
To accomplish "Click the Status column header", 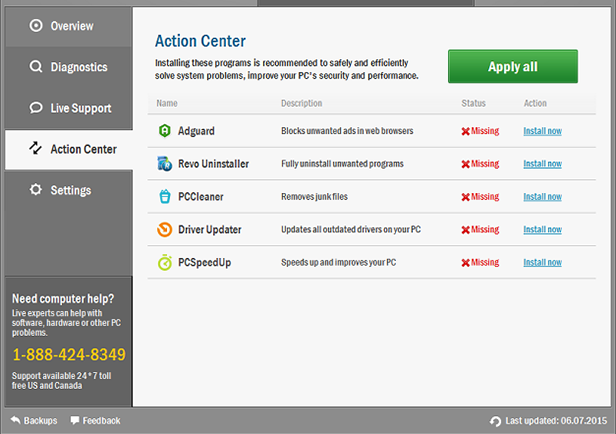I will coord(473,103).
